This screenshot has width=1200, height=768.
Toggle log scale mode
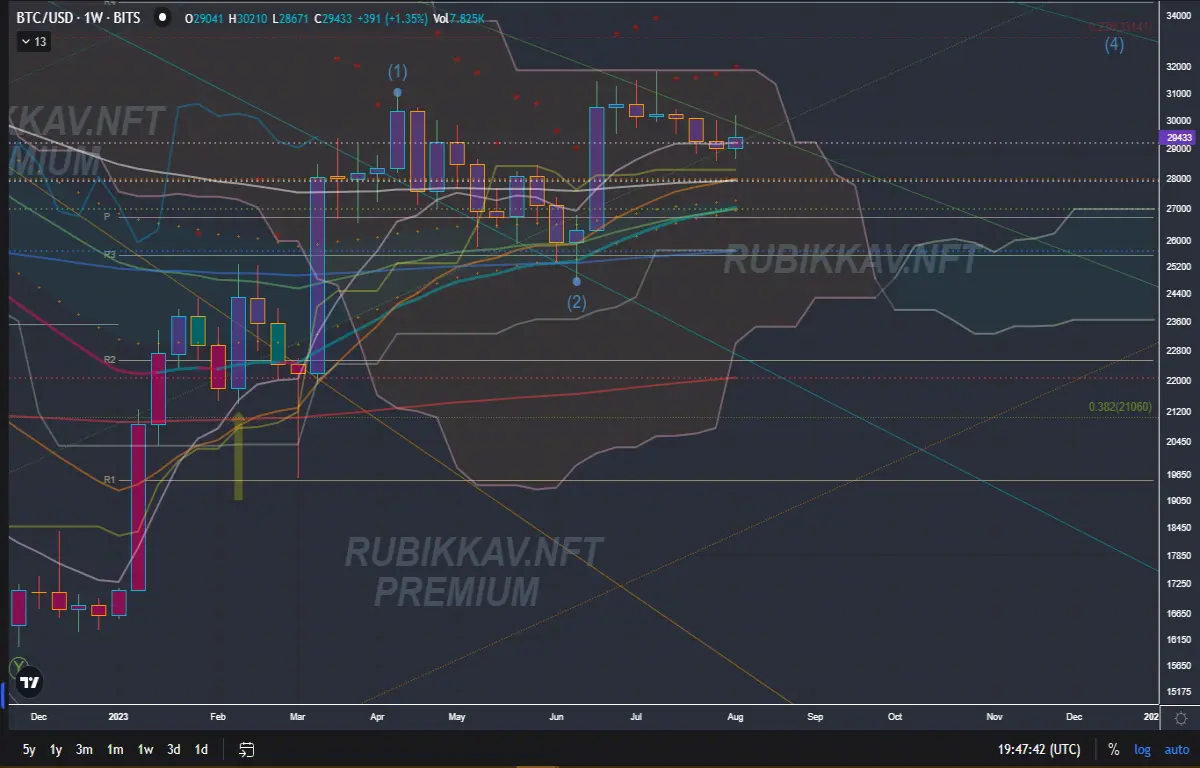coord(1141,749)
